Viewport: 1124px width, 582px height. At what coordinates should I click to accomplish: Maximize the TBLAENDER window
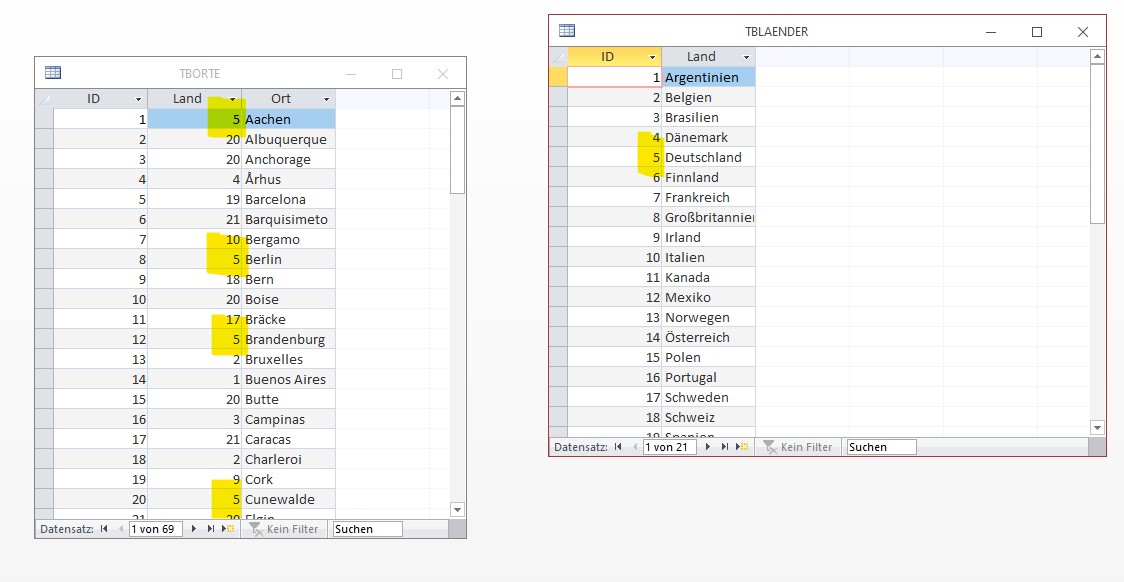tap(1037, 32)
